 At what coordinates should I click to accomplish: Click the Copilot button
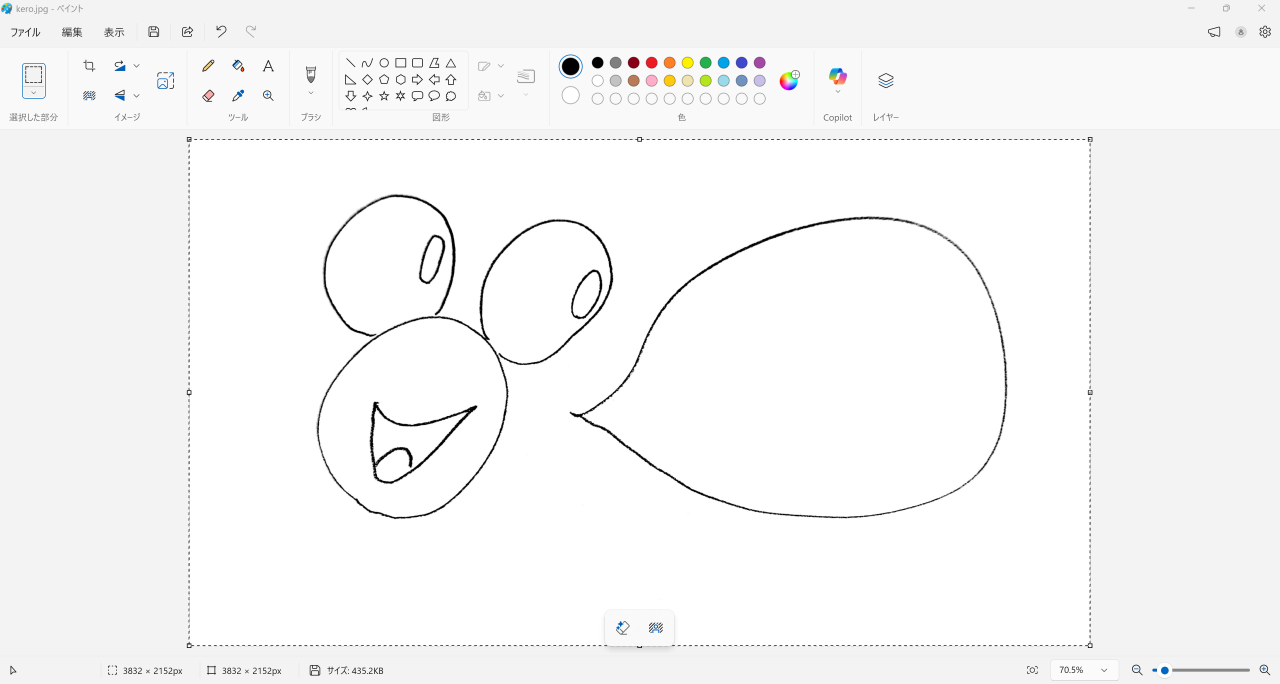click(x=837, y=77)
